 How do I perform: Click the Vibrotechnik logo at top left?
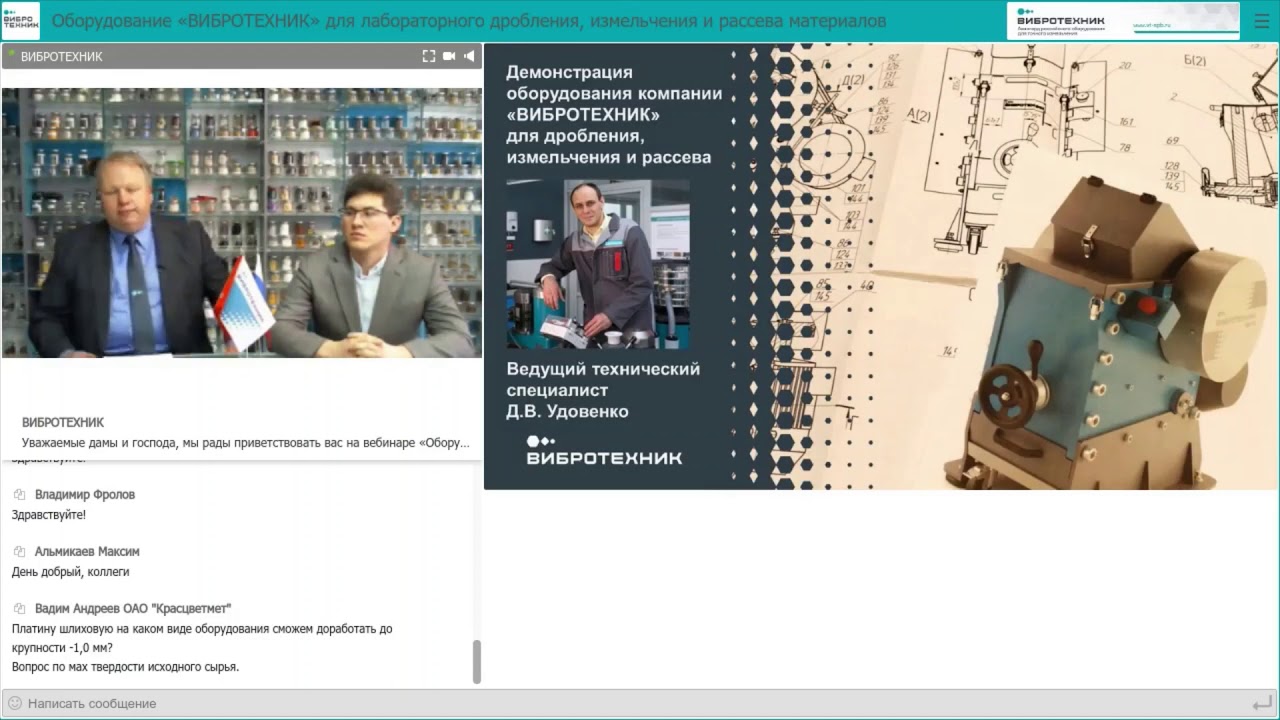coord(21,21)
